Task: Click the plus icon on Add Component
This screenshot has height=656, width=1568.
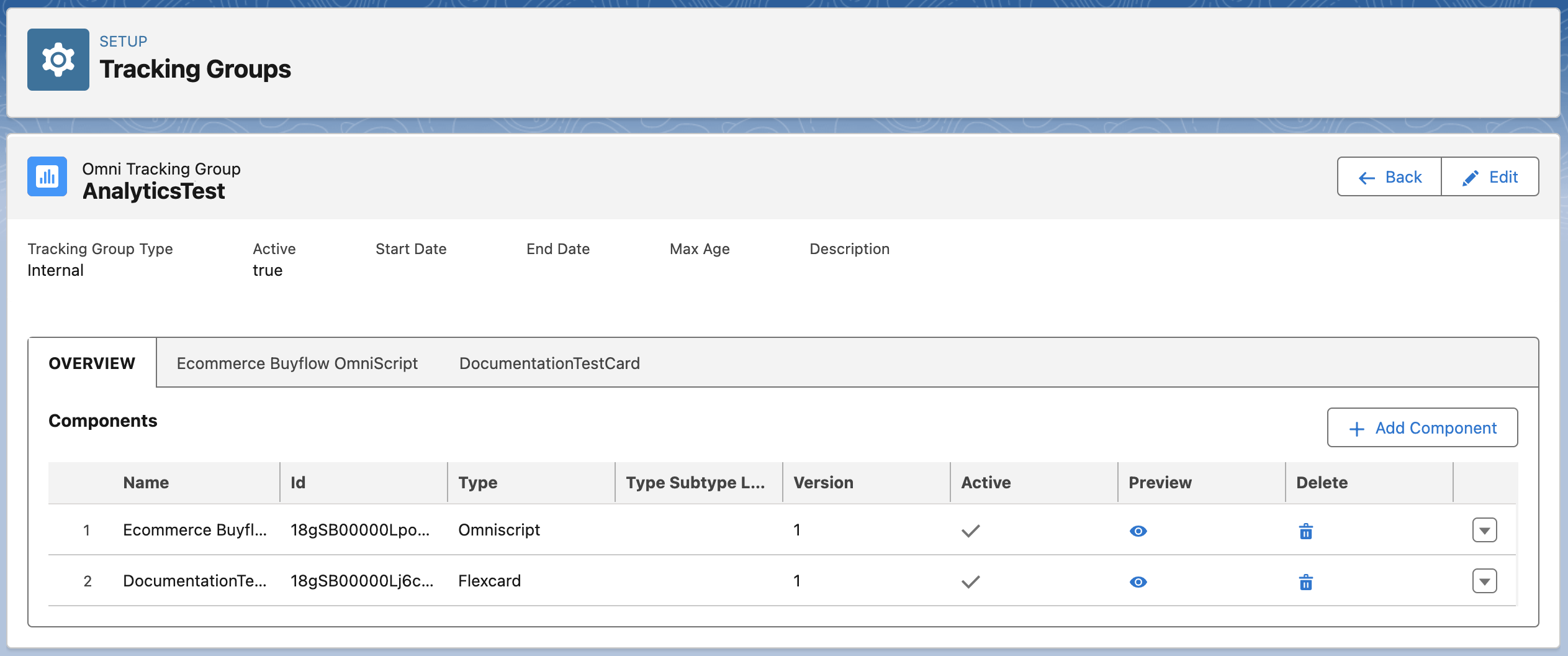Action: [x=1356, y=428]
